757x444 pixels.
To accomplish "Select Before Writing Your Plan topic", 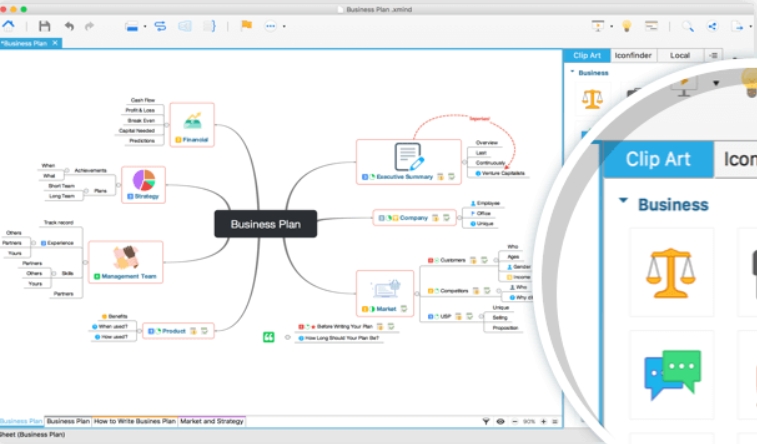I will coord(345,327).
